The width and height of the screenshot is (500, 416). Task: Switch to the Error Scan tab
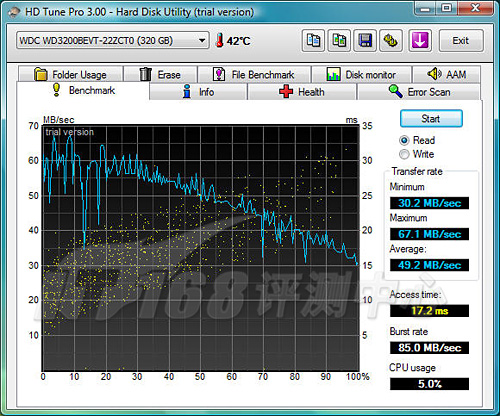click(419, 92)
